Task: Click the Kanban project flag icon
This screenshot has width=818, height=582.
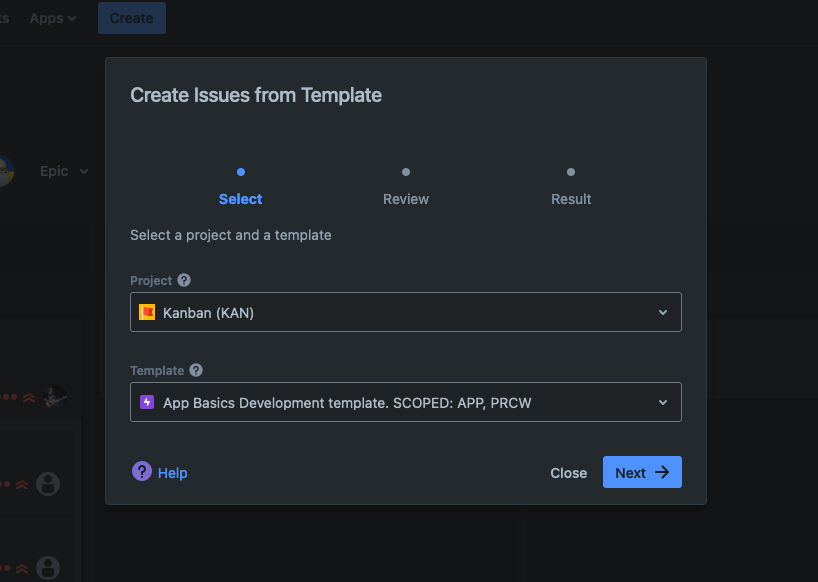Action: (147, 313)
